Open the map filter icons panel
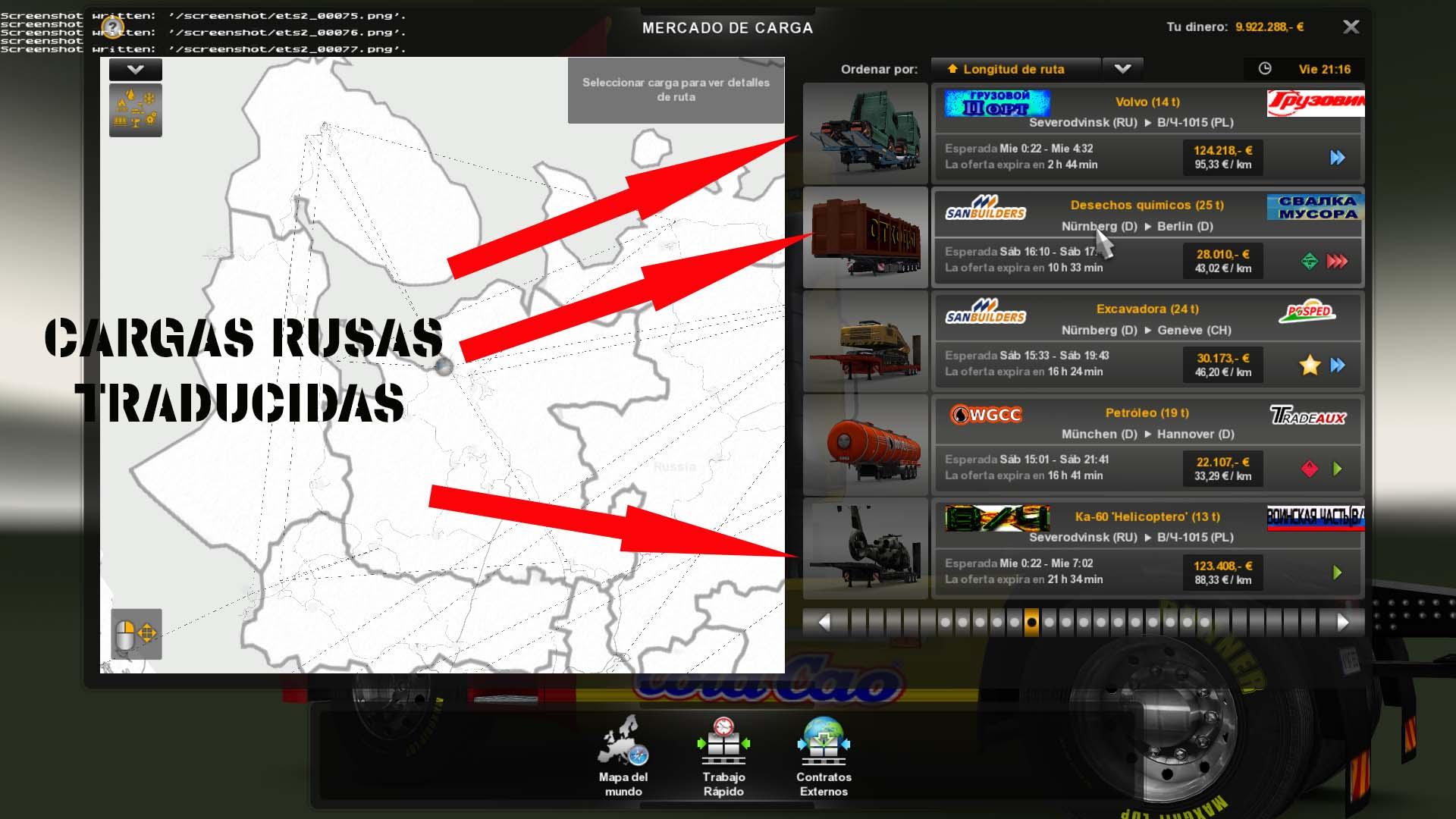The width and height of the screenshot is (1456, 819). click(x=136, y=110)
